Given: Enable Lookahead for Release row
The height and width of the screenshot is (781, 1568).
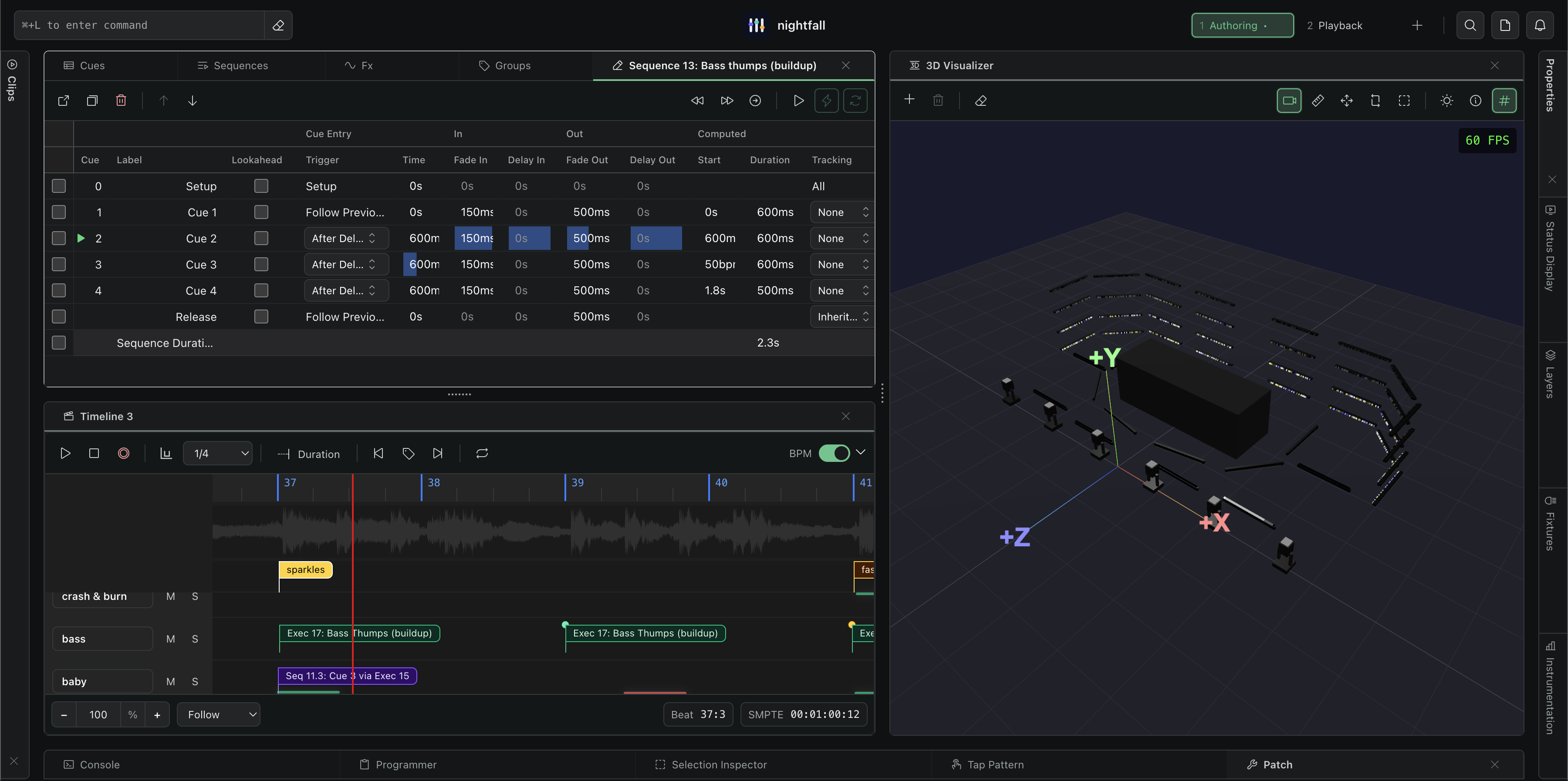Looking at the screenshot, I should 261,316.
